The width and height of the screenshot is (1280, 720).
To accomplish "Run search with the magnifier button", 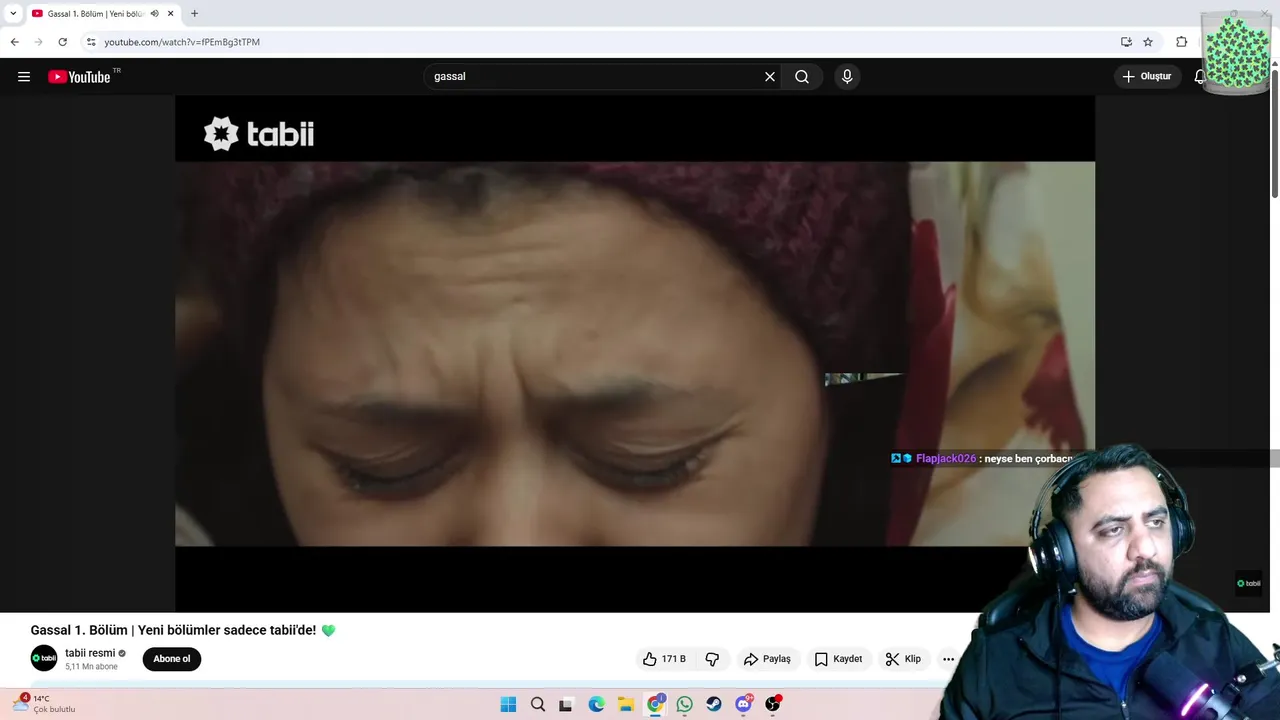I will pos(802,77).
